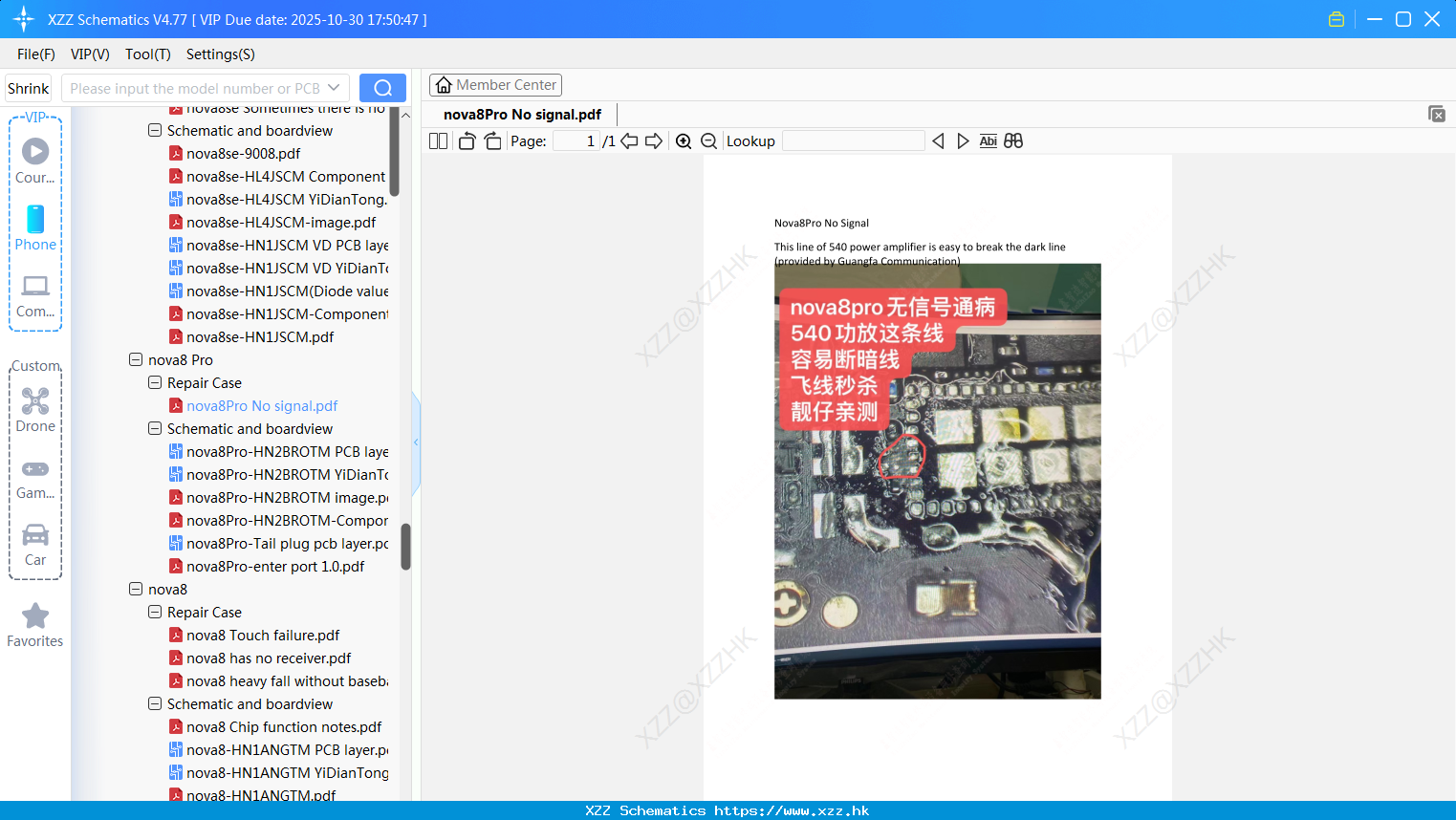Open the Drone category
Screen dimensions: 1456x820
[35, 410]
